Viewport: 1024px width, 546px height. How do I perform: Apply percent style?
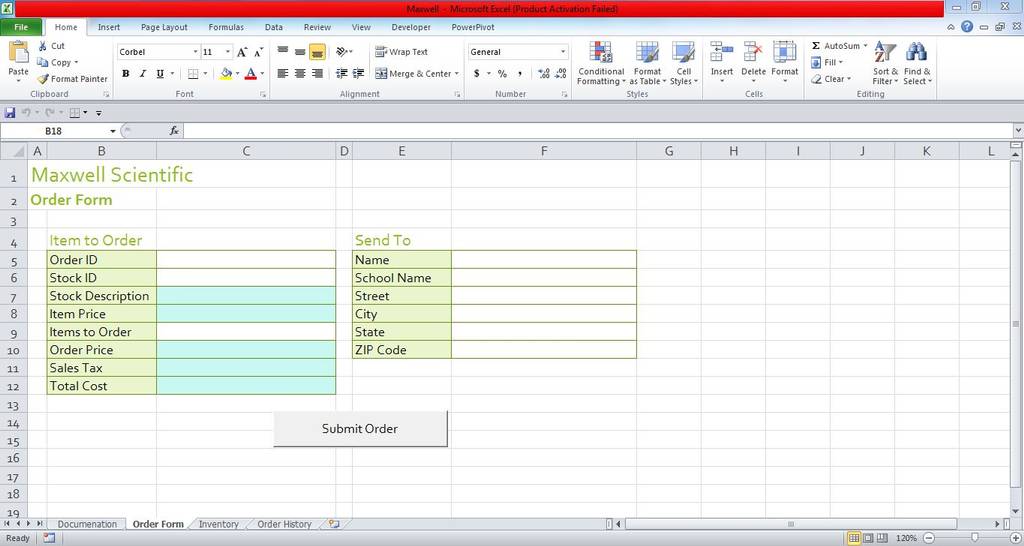coord(502,73)
